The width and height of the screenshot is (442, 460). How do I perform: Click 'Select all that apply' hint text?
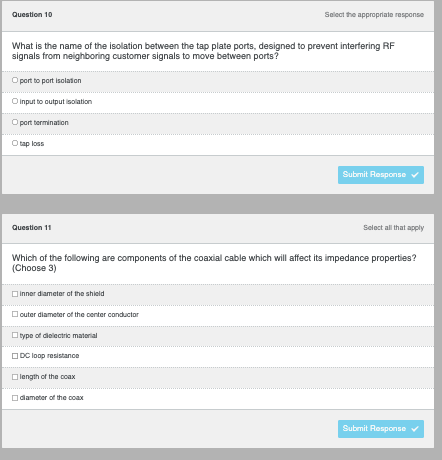coord(394,228)
